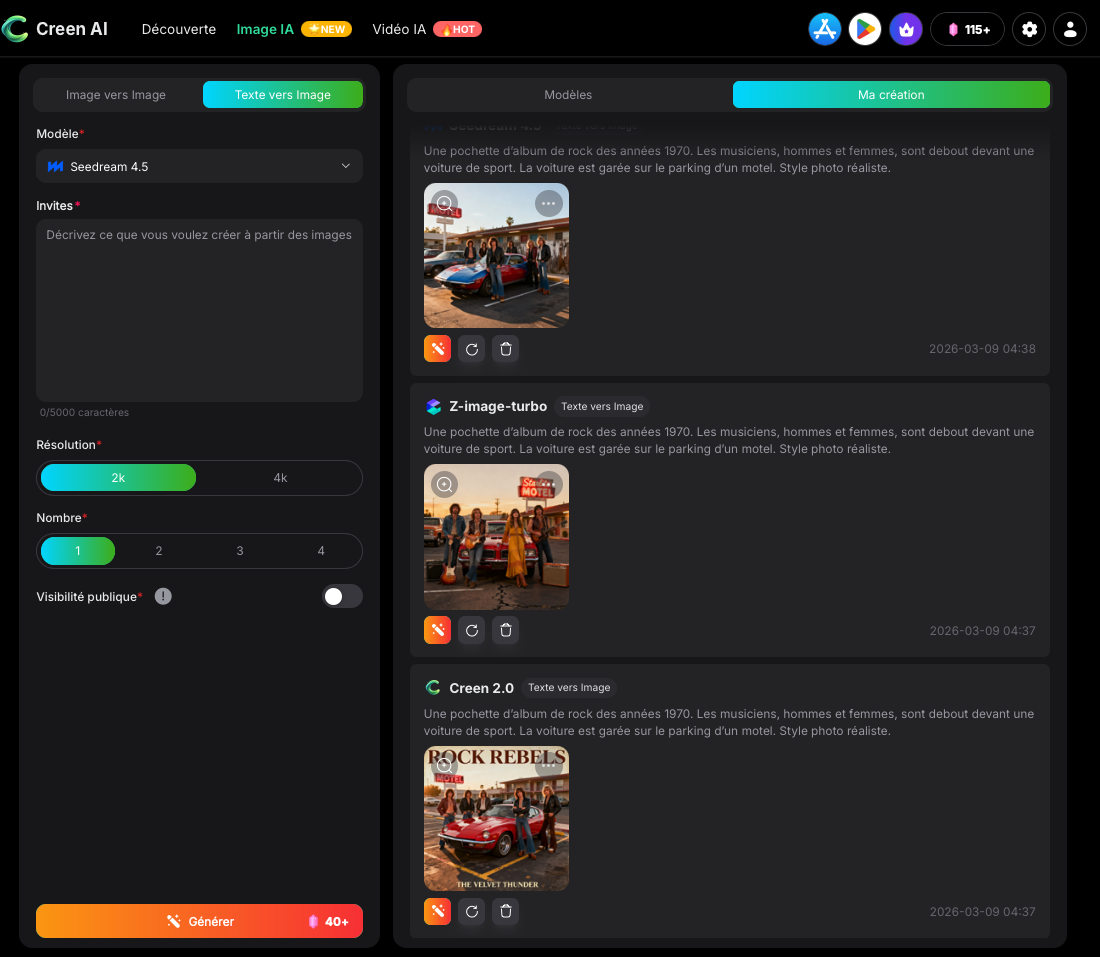Open the settings gear icon

[1029, 29]
